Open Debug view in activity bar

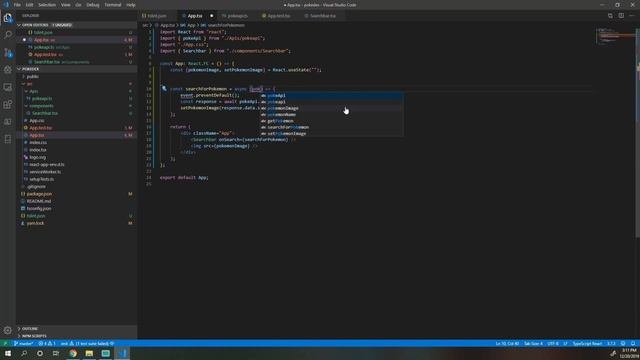(8, 70)
